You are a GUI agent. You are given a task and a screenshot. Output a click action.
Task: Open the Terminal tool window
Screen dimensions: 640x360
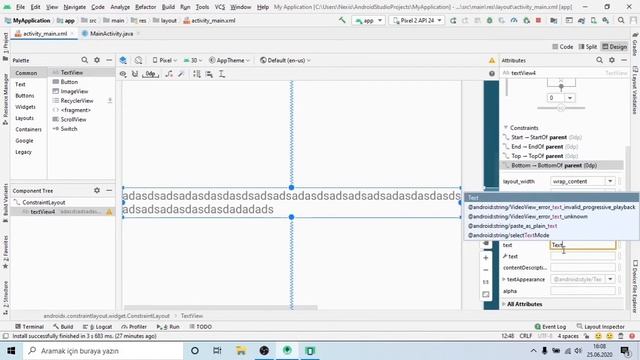coord(29,327)
